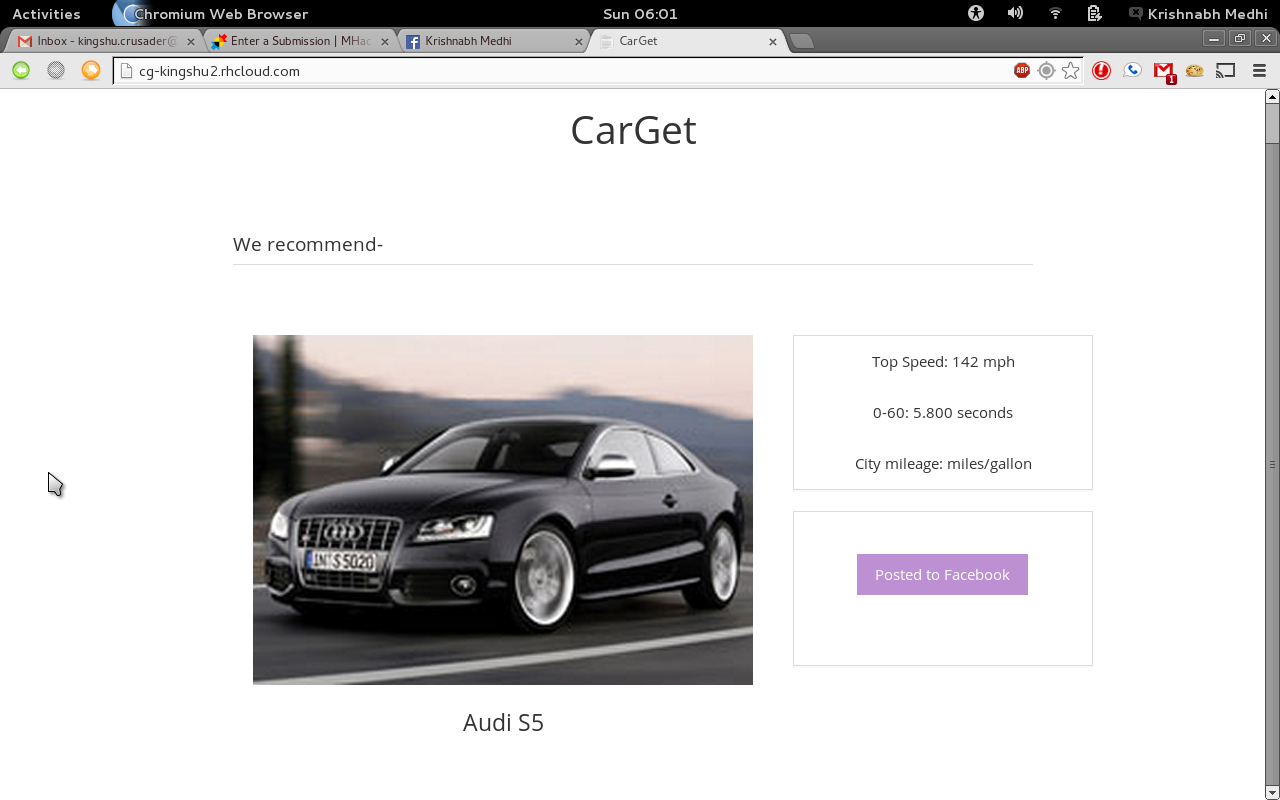The image size is (1280, 800).
Task: Open the cookie extension icon
Action: (1194, 70)
